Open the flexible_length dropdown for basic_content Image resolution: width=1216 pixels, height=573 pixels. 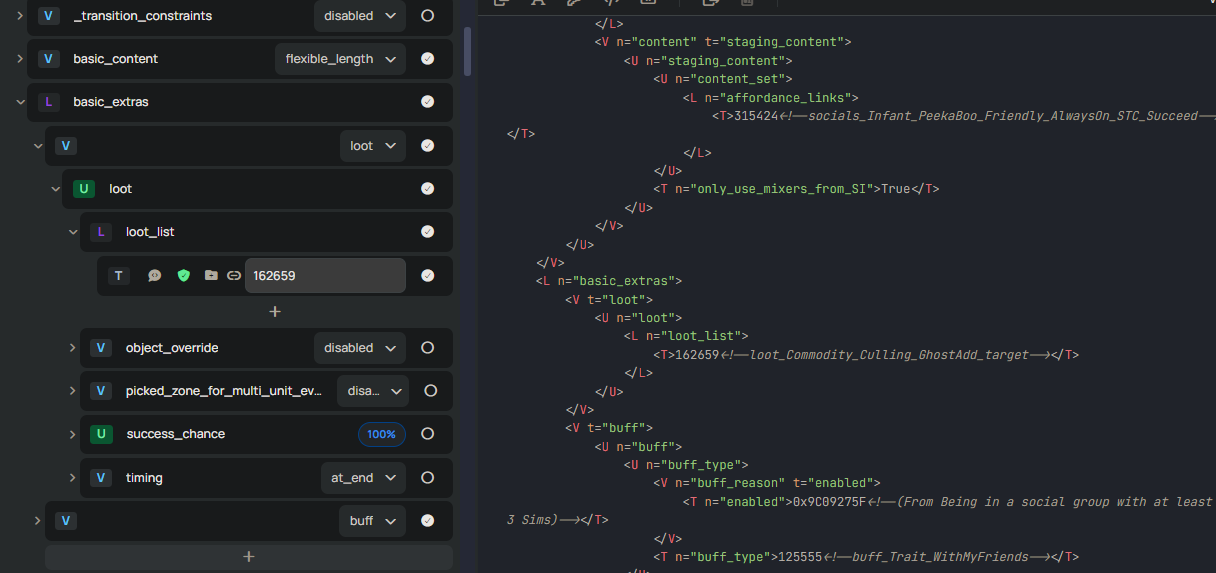pos(340,59)
